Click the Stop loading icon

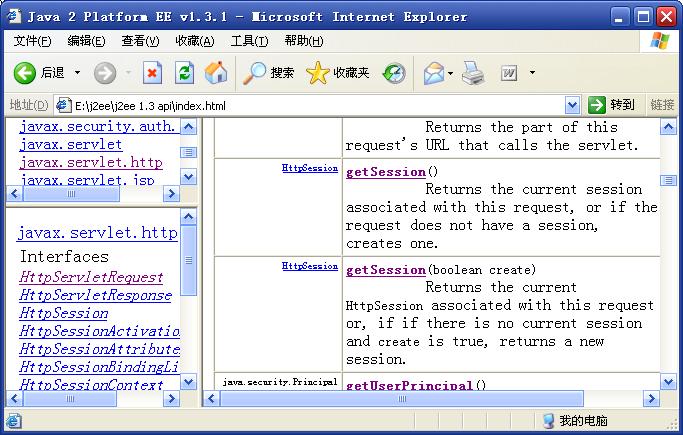coord(152,73)
